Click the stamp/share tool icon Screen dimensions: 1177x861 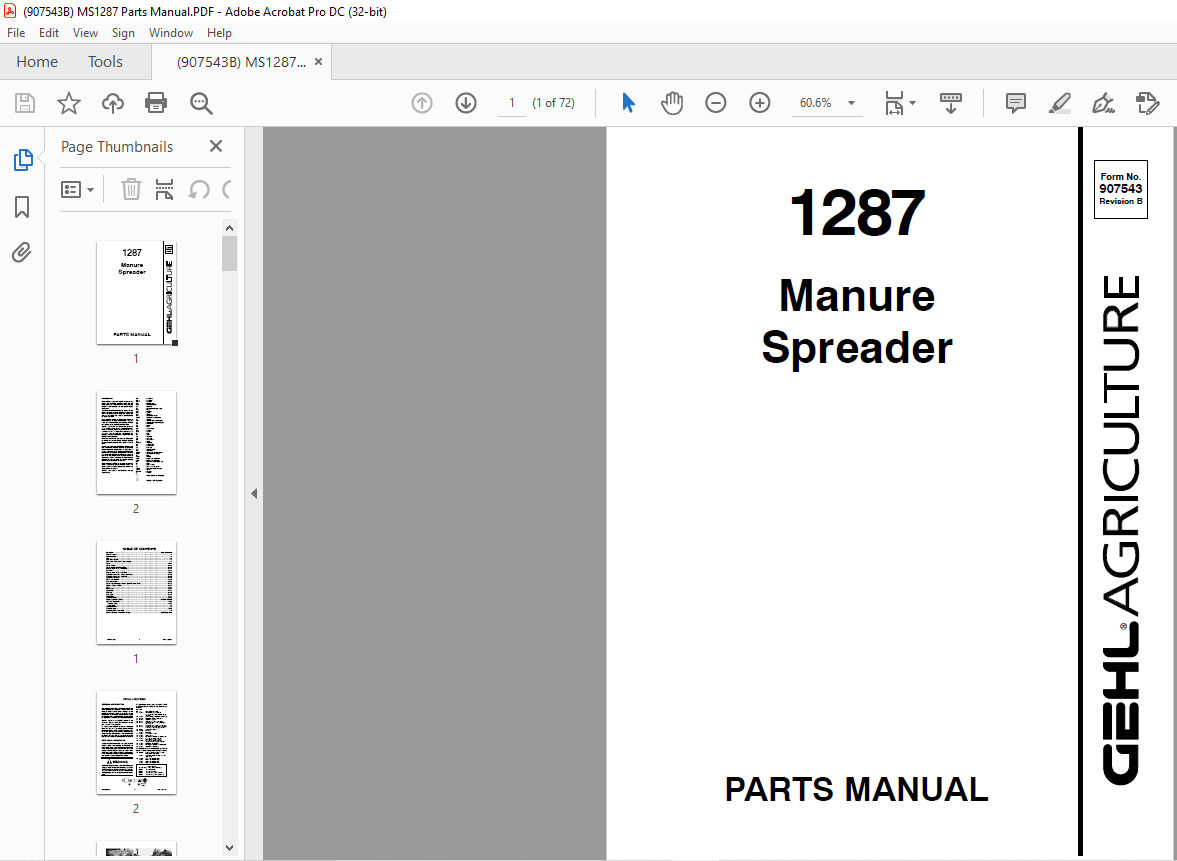click(1148, 103)
